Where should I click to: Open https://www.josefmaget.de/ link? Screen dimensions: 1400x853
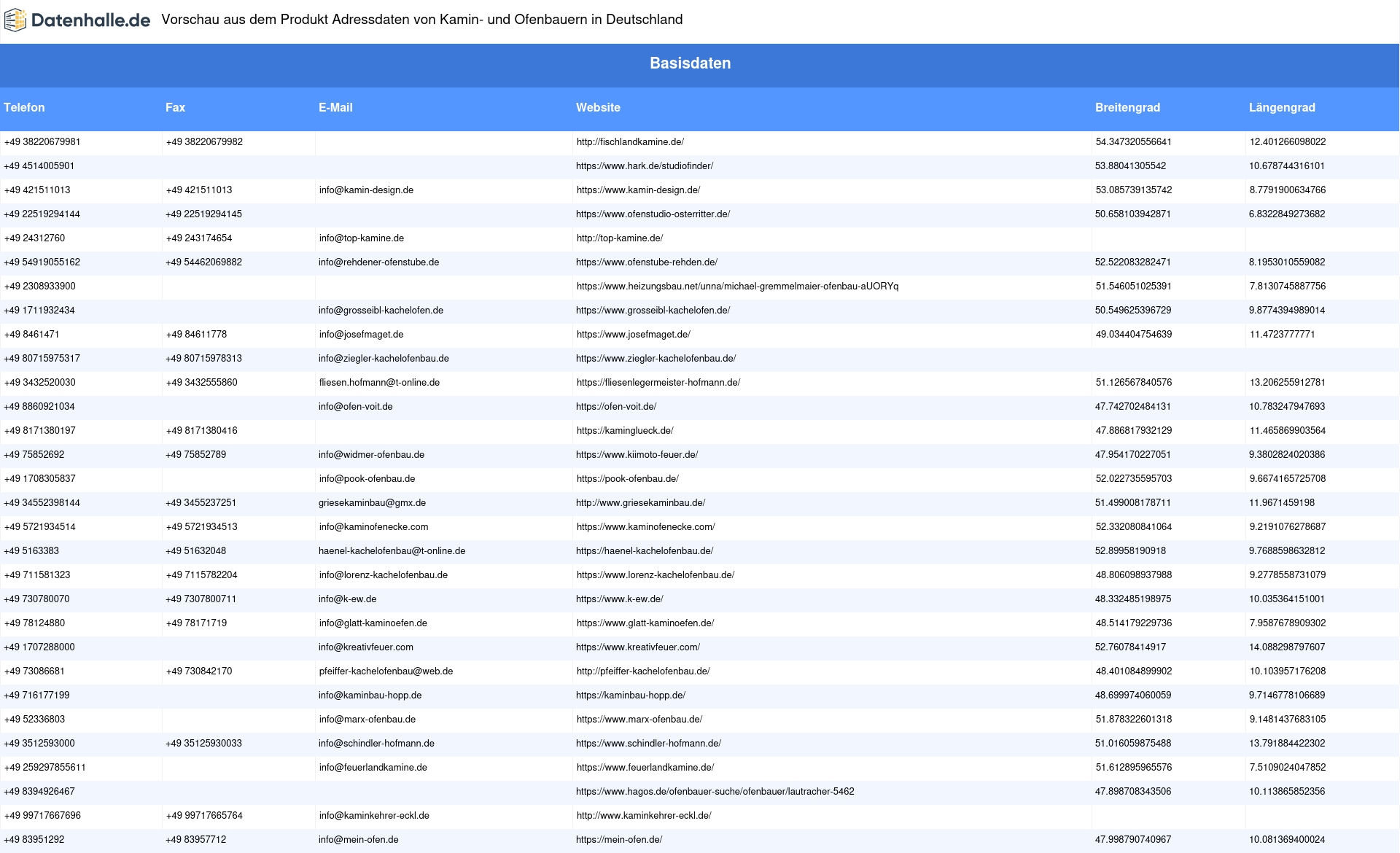tap(633, 335)
